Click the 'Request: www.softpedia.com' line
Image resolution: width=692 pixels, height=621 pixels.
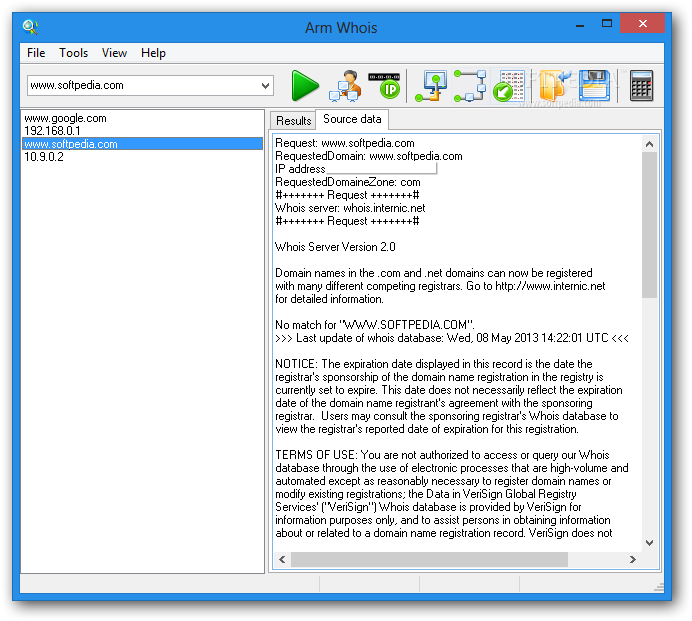pyautogui.click(x=345, y=143)
